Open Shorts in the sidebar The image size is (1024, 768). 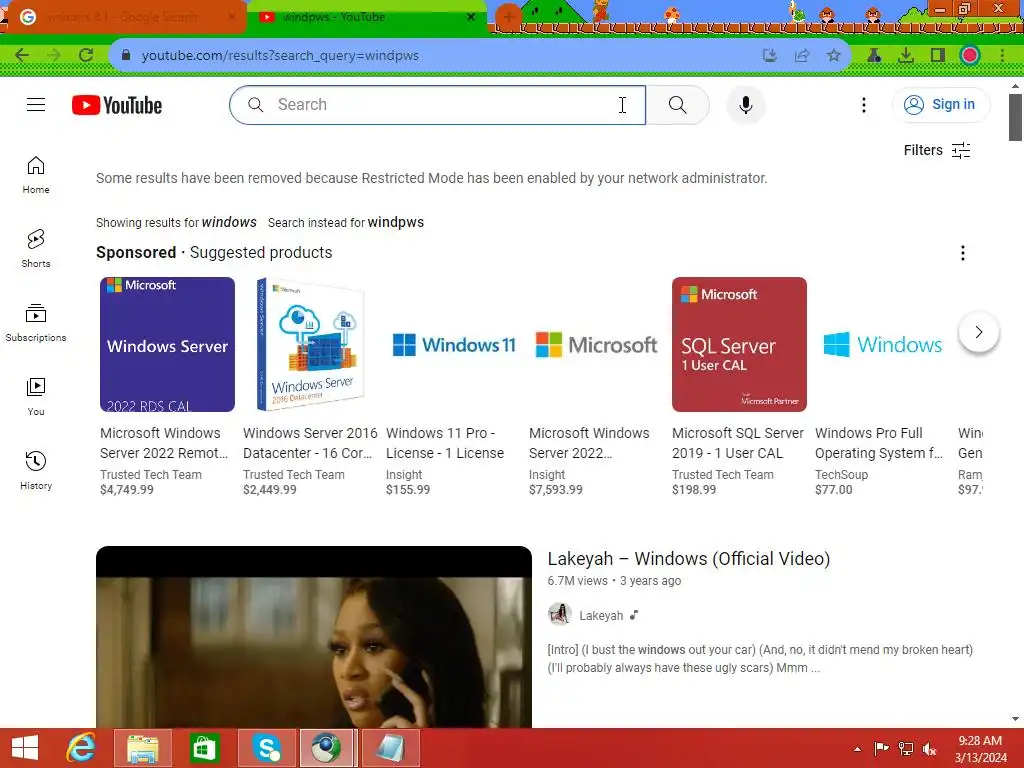coord(36,249)
